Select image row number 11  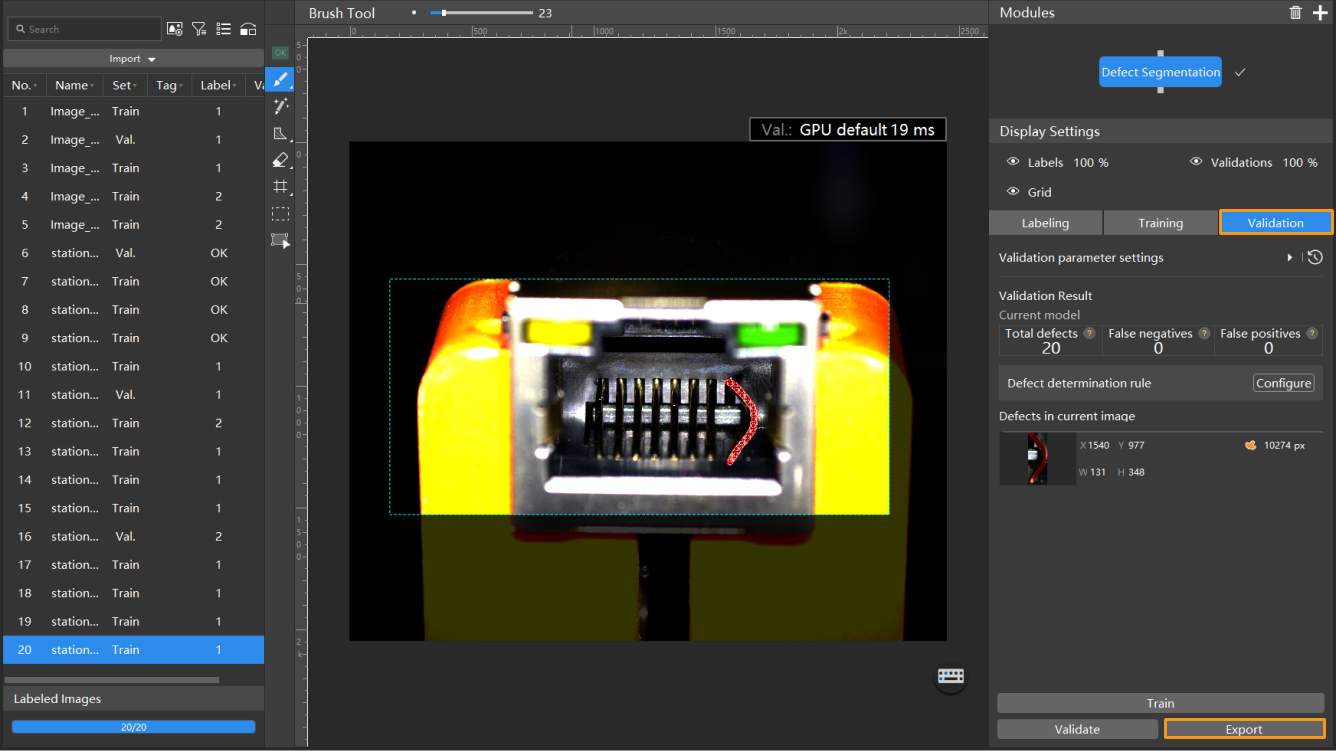pyautogui.click(x=133, y=395)
